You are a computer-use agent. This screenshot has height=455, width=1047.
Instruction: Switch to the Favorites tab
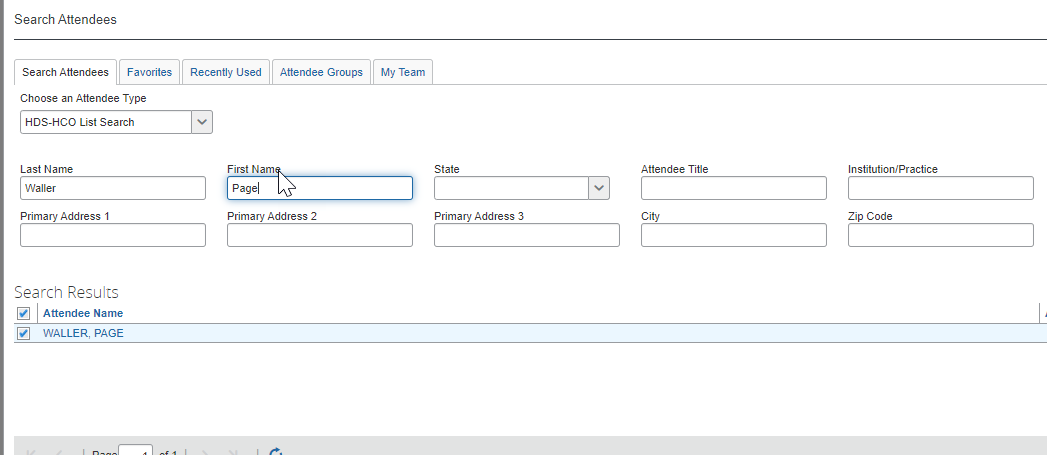[149, 72]
